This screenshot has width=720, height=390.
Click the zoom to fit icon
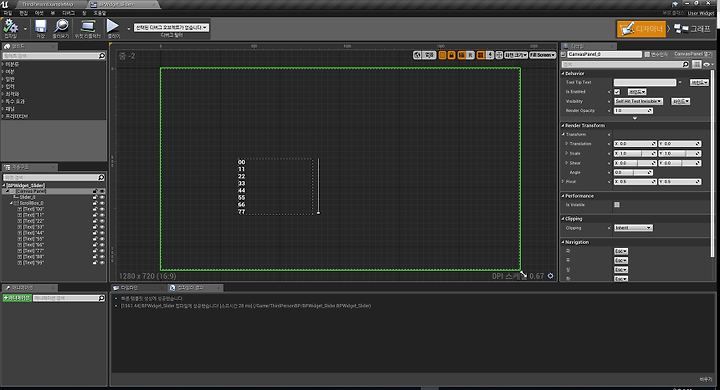(x=499, y=55)
